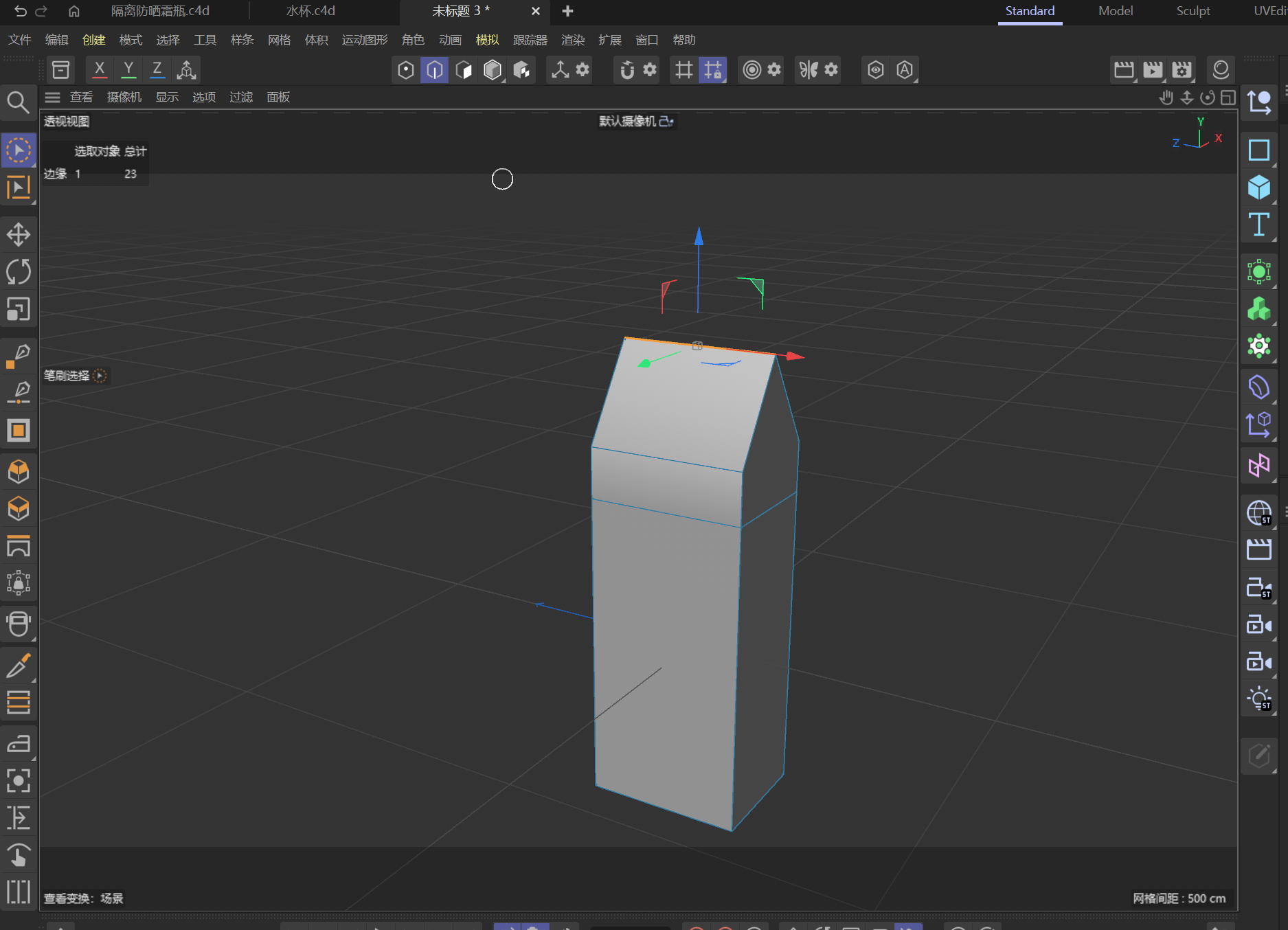This screenshot has height=930, width=1288.
Task: Switch to the Model layout
Action: (1116, 11)
